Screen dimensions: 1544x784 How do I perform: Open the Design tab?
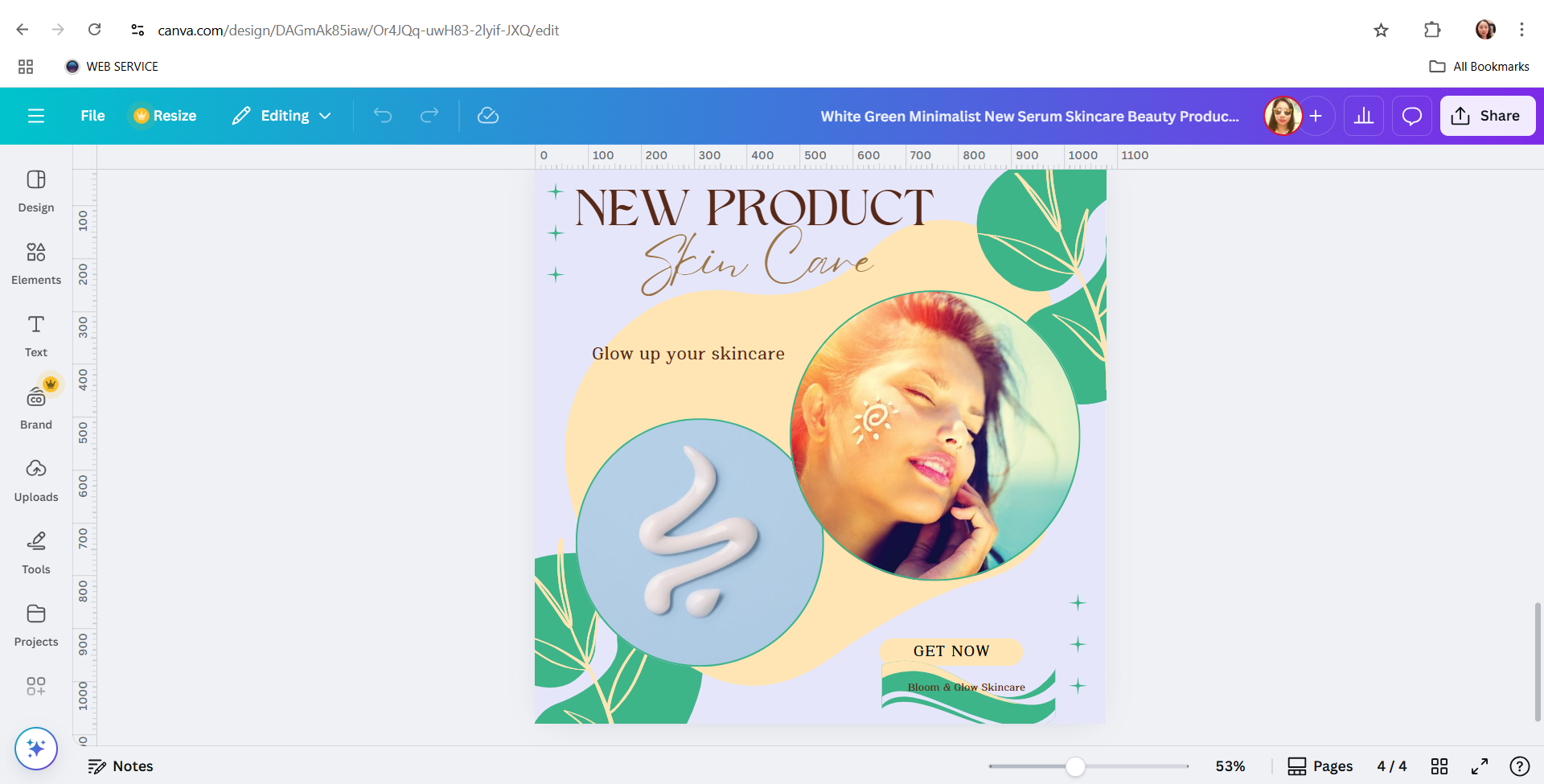36,191
